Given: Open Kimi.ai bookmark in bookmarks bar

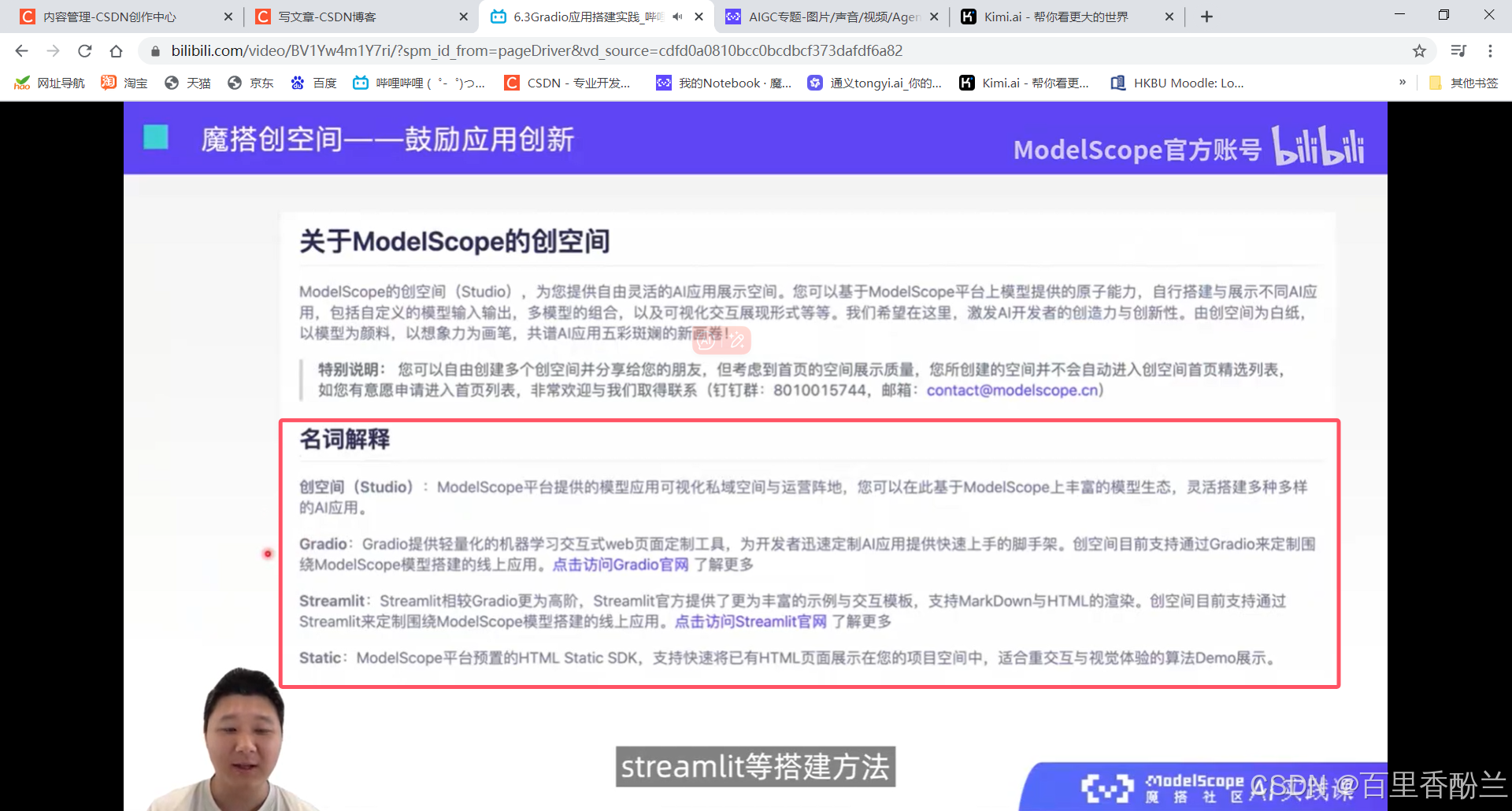Looking at the screenshot, I should click(1025, 83).
